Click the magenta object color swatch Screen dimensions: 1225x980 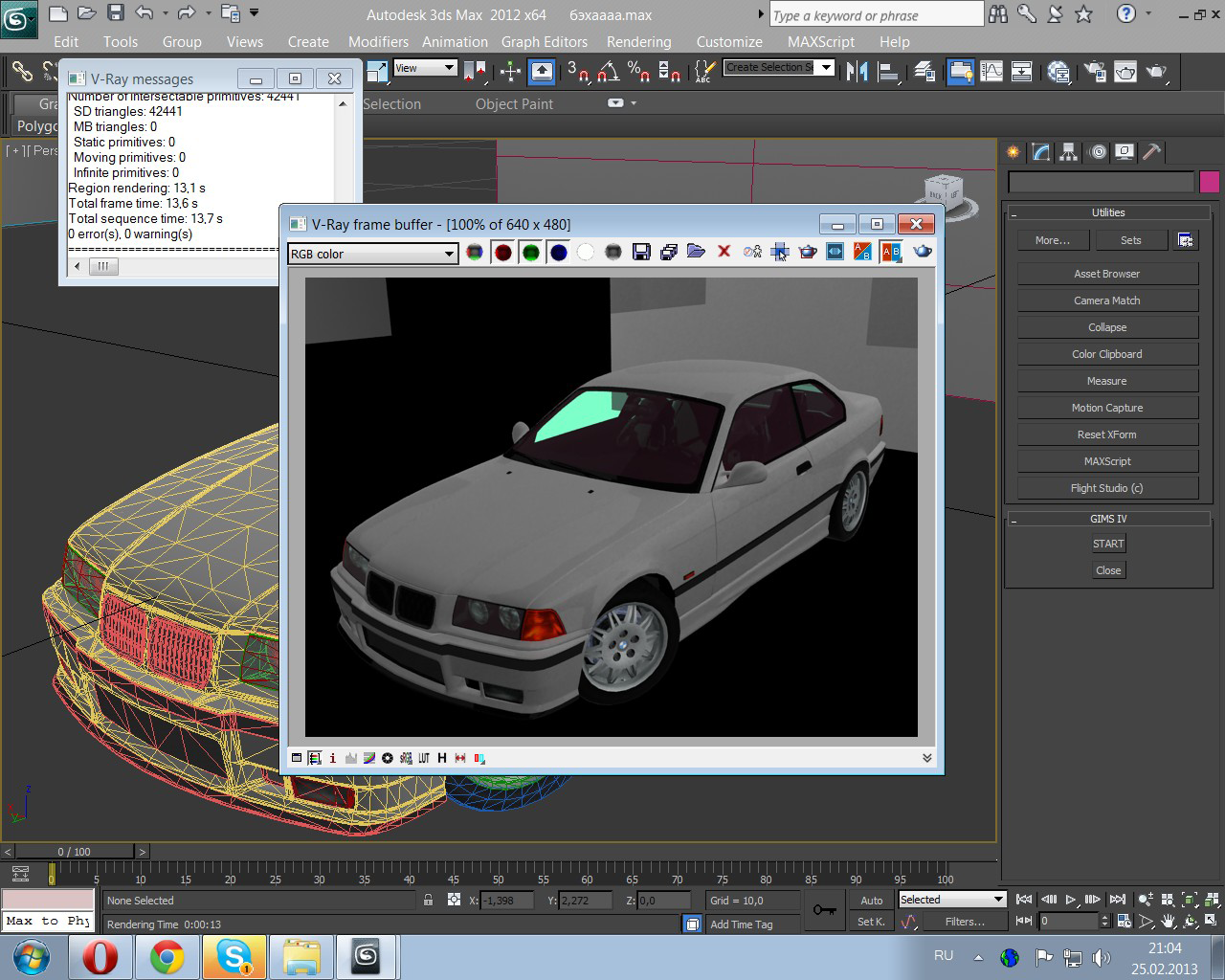1210,182
